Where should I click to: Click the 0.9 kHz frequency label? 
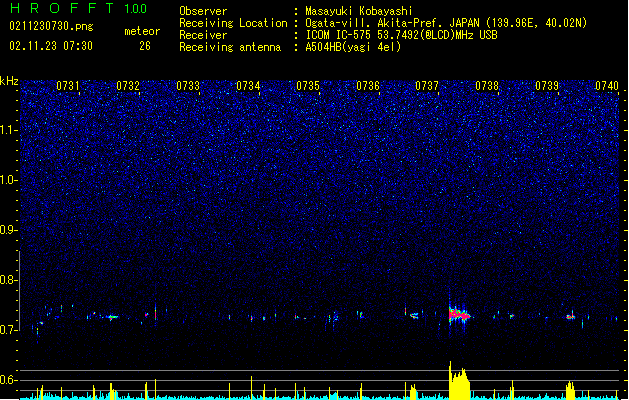(x=8, y=230)
